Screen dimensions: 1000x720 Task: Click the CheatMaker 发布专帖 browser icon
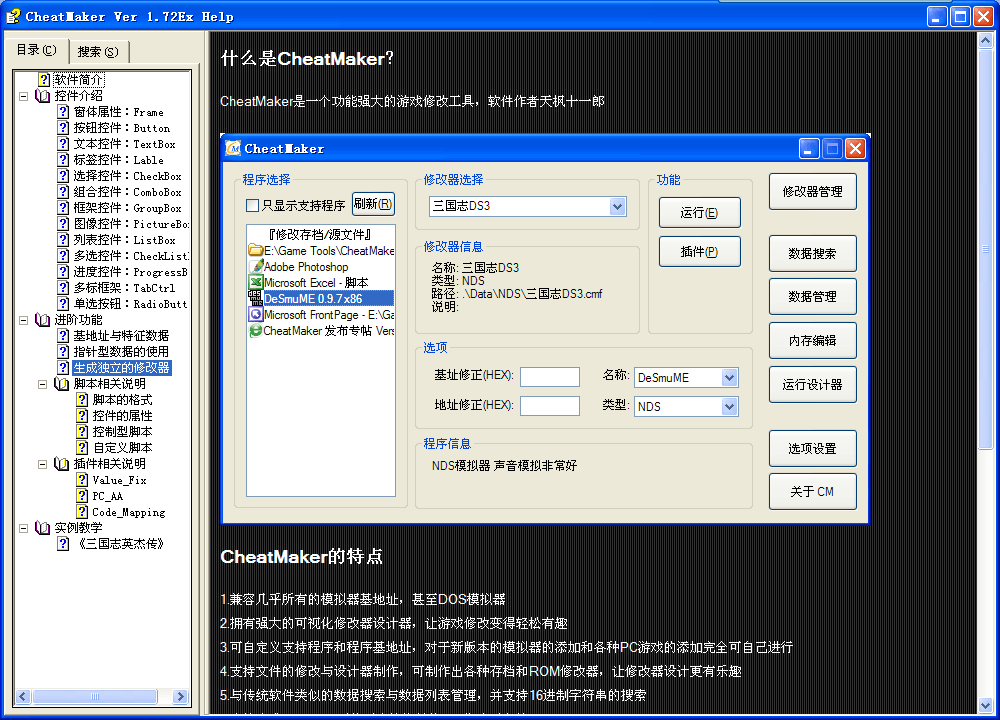point(256,330)
